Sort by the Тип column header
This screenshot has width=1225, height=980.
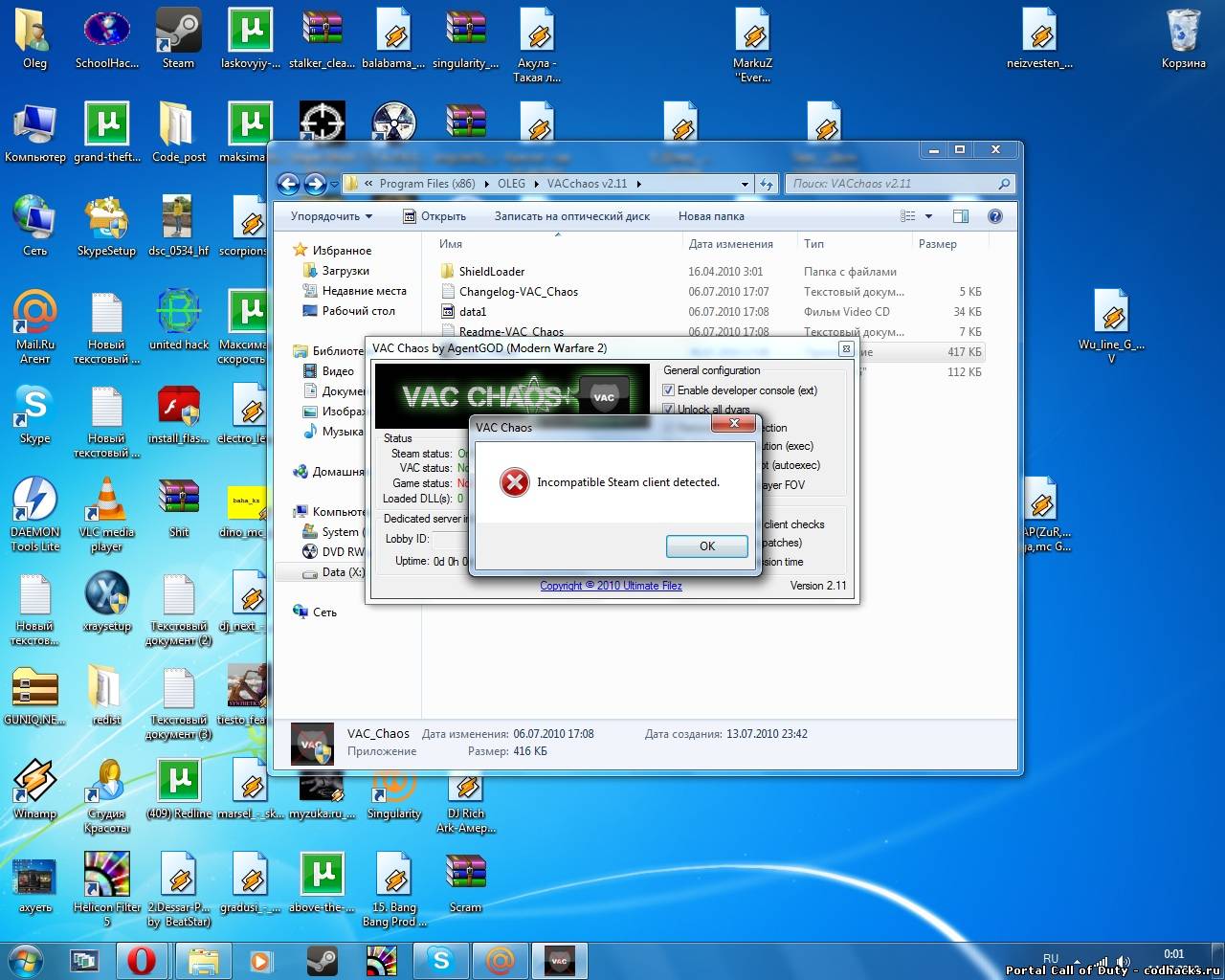813,244
